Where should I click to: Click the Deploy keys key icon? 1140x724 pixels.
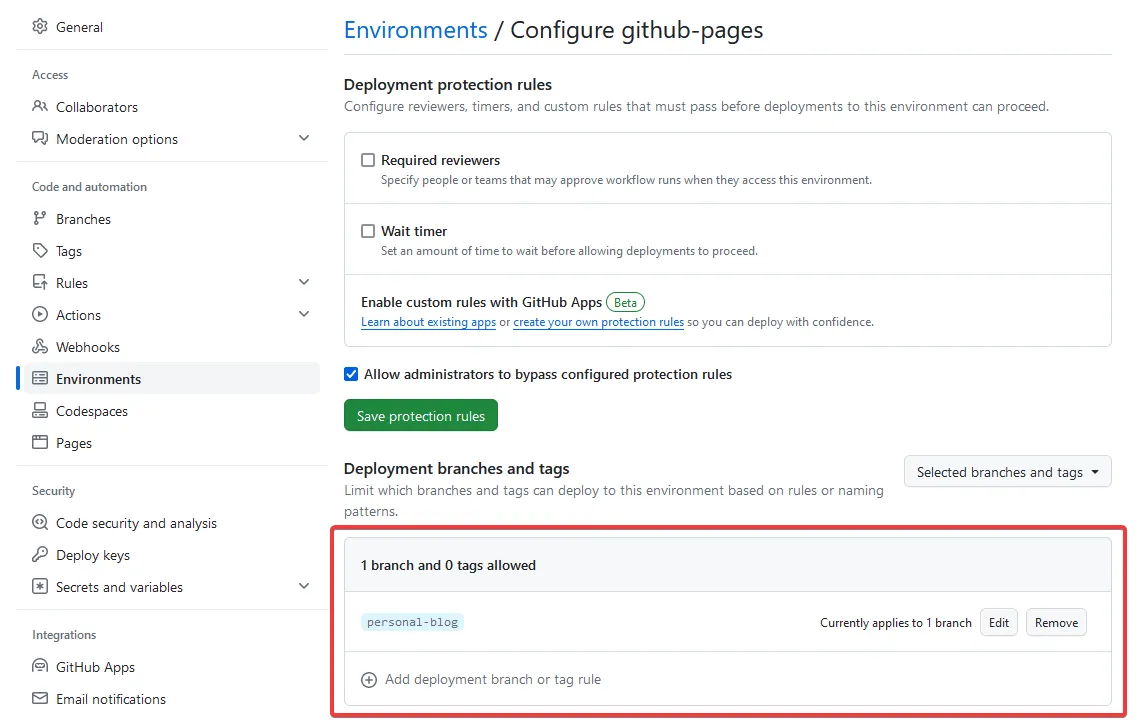40,555
